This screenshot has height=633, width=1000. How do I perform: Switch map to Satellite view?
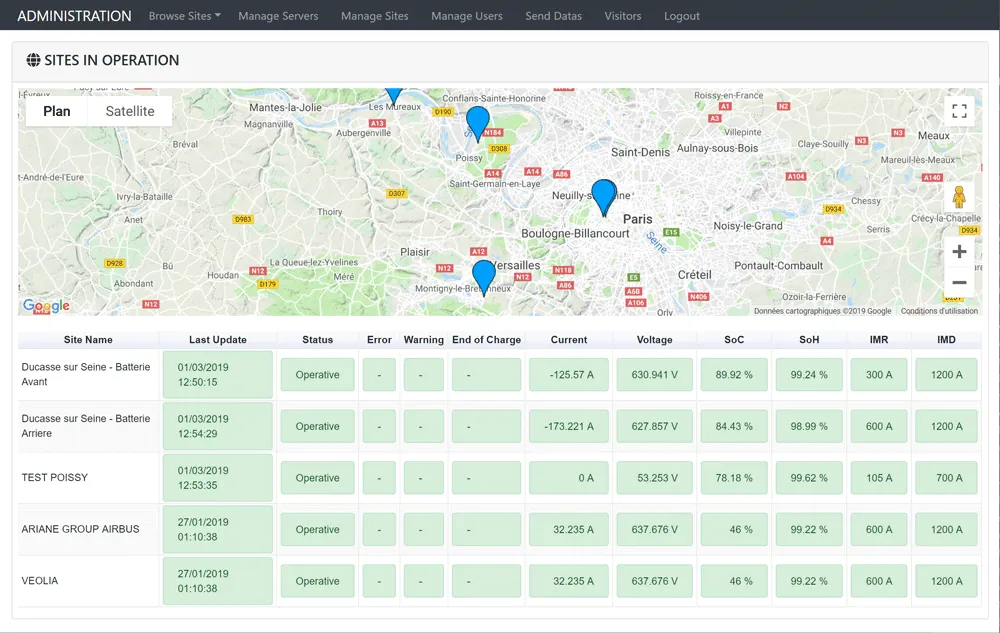point(130,111)
